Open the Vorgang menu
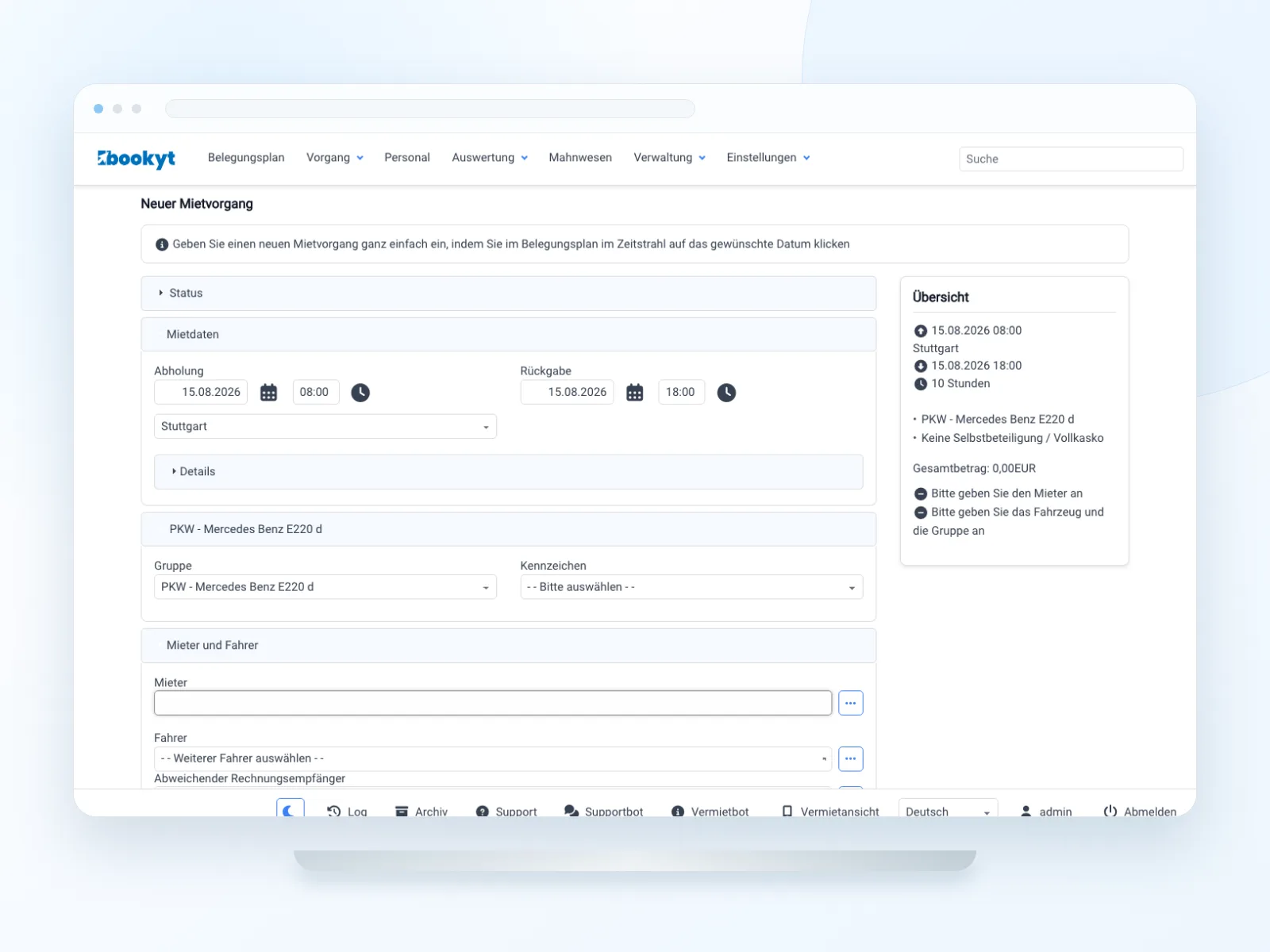 (x=335, y=158)
